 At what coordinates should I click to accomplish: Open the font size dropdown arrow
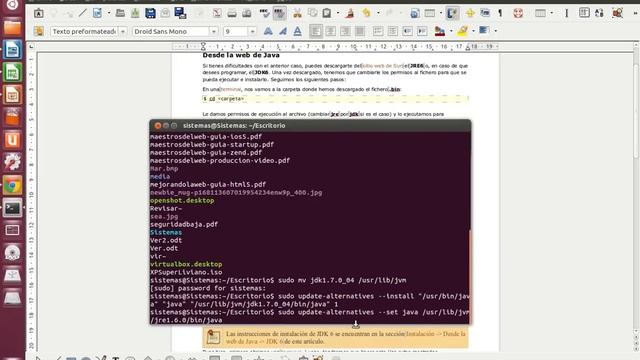coord(252,31)
